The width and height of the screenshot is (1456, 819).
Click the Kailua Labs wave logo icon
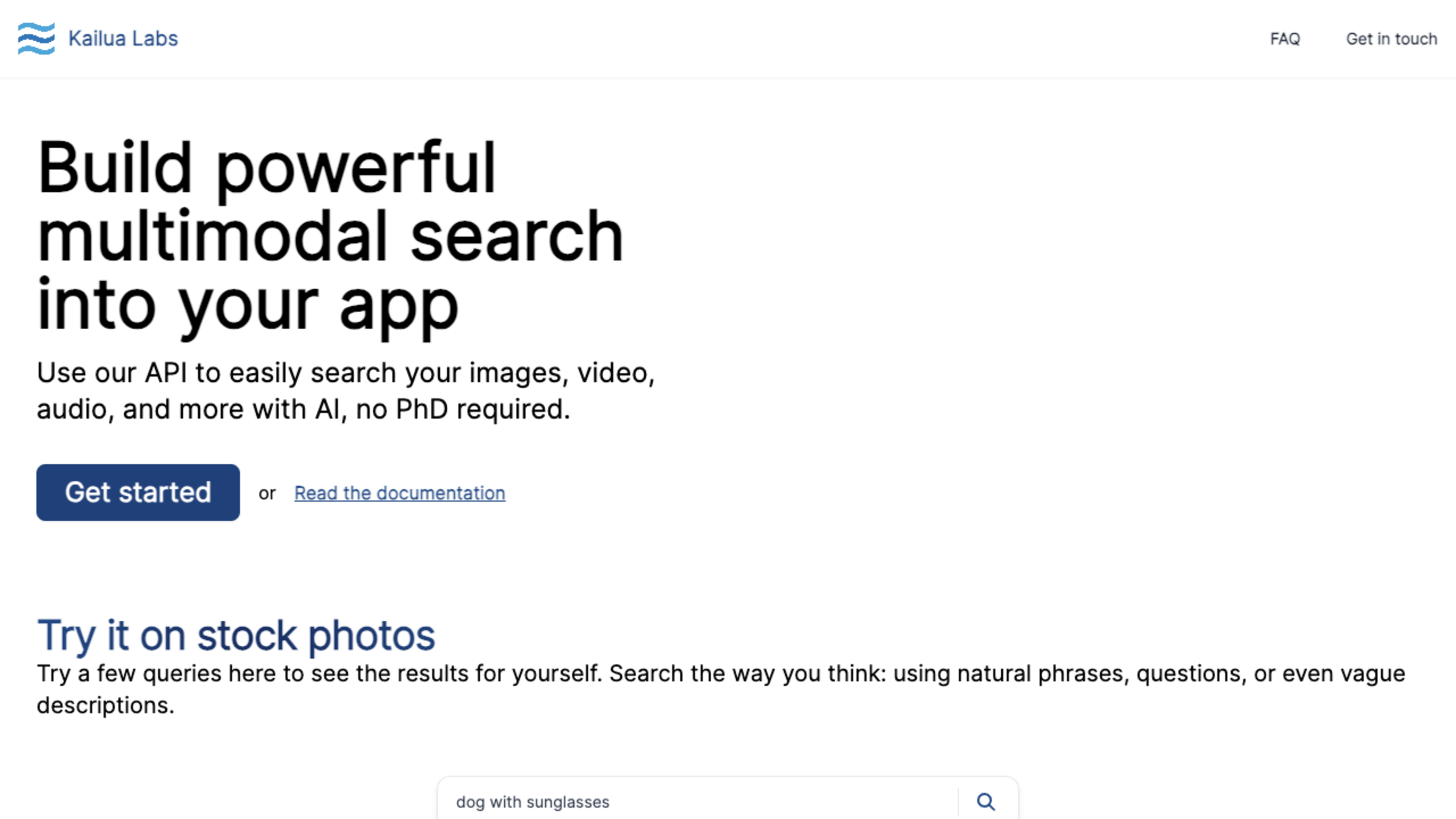tap(36, 38)
